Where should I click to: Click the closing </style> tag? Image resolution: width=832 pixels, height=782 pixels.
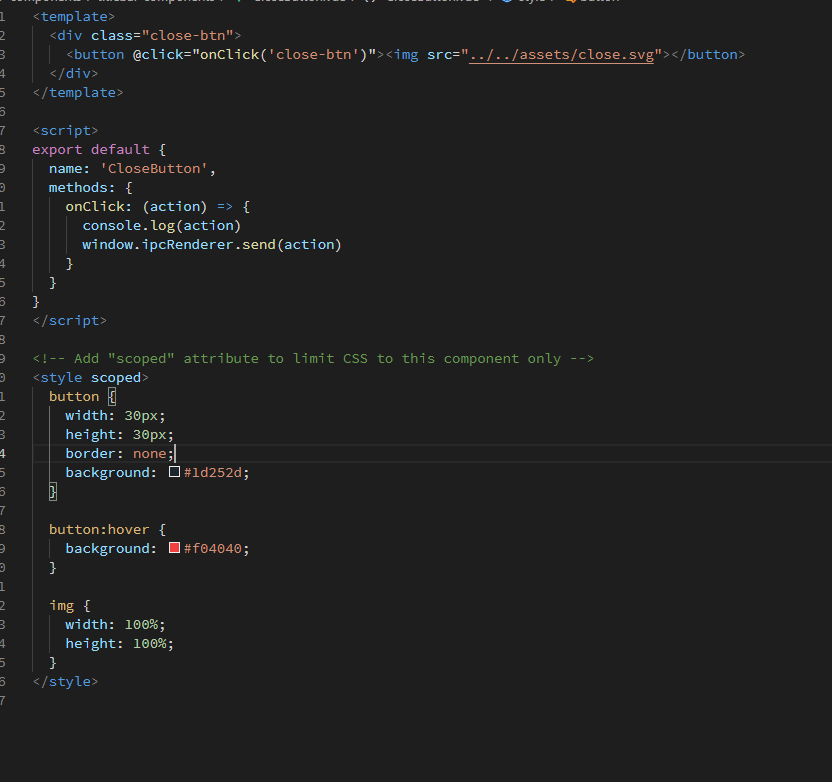(64, 681)
